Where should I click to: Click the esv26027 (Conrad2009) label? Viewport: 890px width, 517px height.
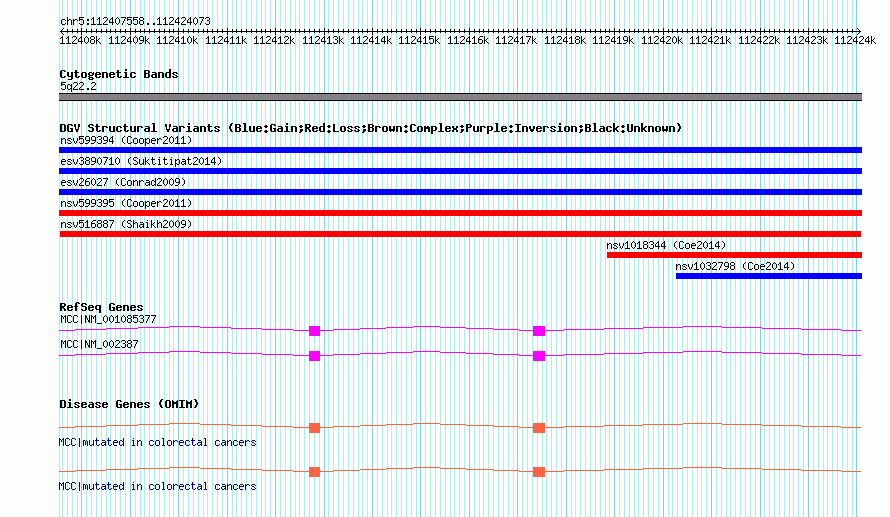coord(123,182)
